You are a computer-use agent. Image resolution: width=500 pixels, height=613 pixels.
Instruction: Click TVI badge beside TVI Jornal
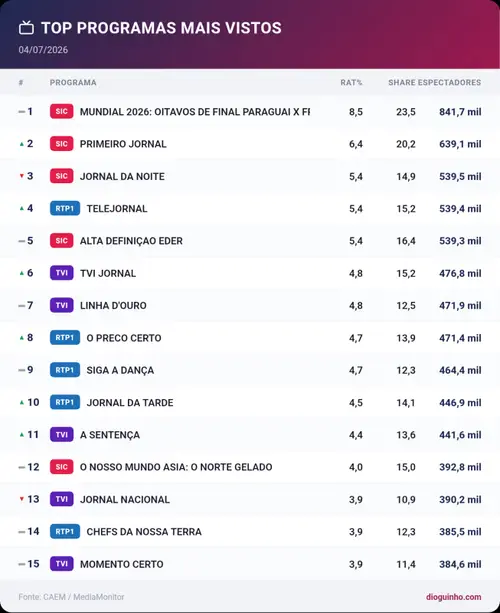click(61, 273)
